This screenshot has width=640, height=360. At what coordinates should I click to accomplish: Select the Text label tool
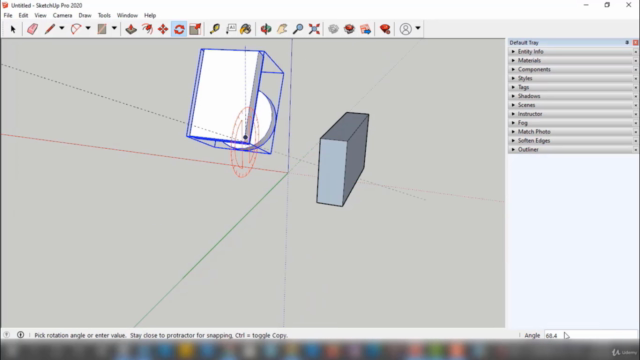point(231,29)
